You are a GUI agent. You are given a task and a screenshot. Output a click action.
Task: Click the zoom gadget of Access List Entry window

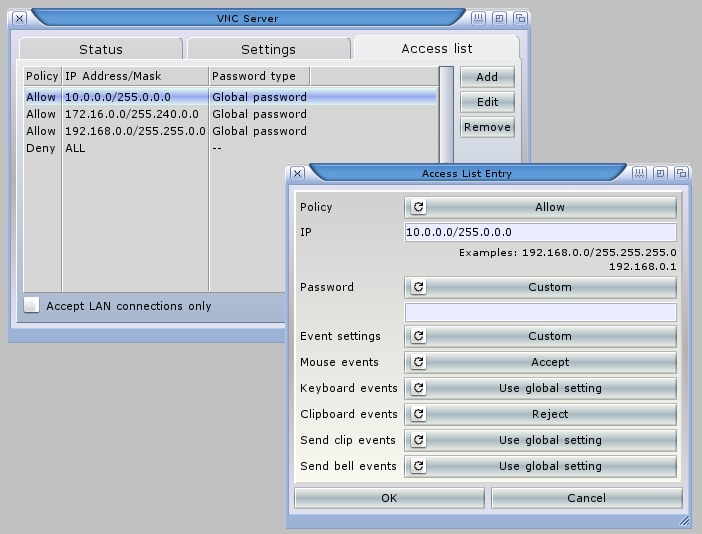(660, 173)
